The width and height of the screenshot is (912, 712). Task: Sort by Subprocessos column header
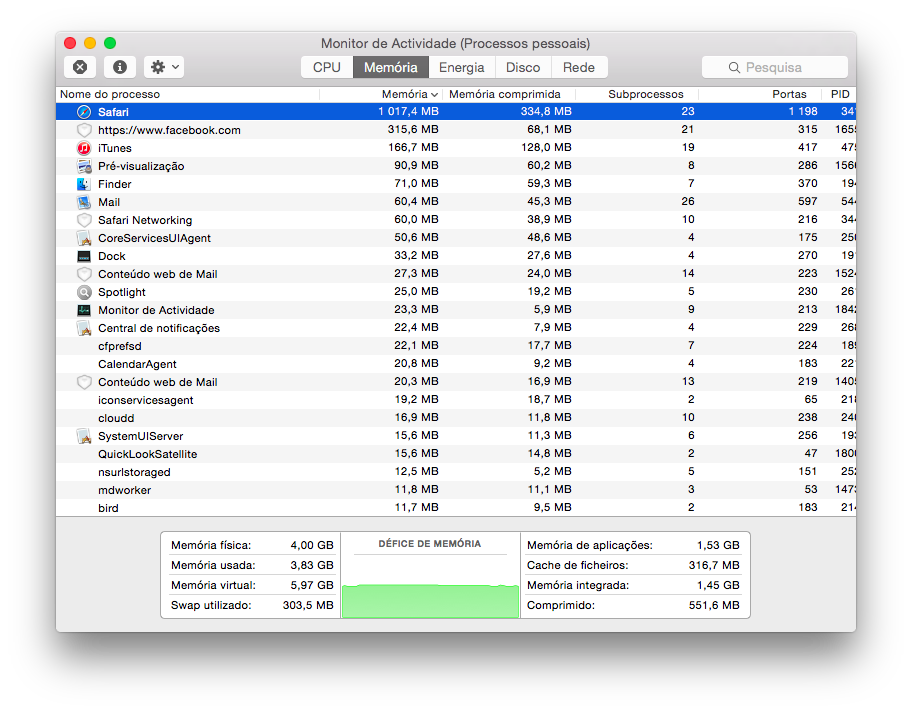[637, 94]
